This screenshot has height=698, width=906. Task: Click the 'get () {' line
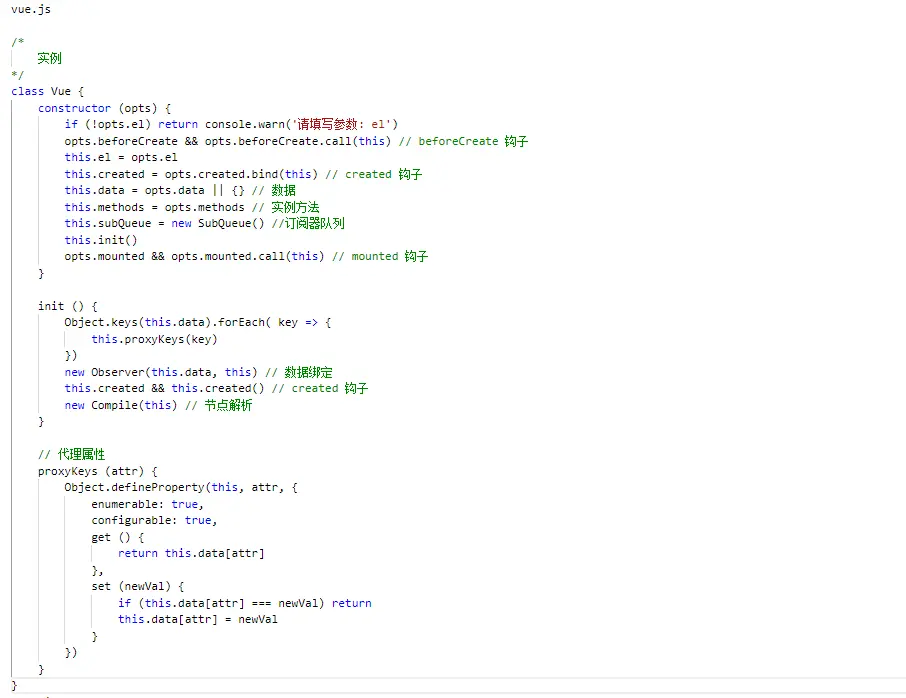(x=118, y=537)
